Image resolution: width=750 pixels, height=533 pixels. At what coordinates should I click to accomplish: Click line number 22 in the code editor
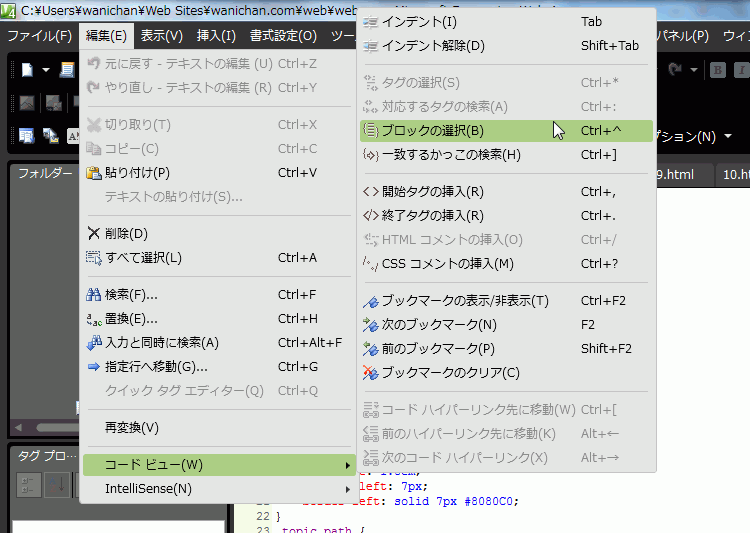263,516
